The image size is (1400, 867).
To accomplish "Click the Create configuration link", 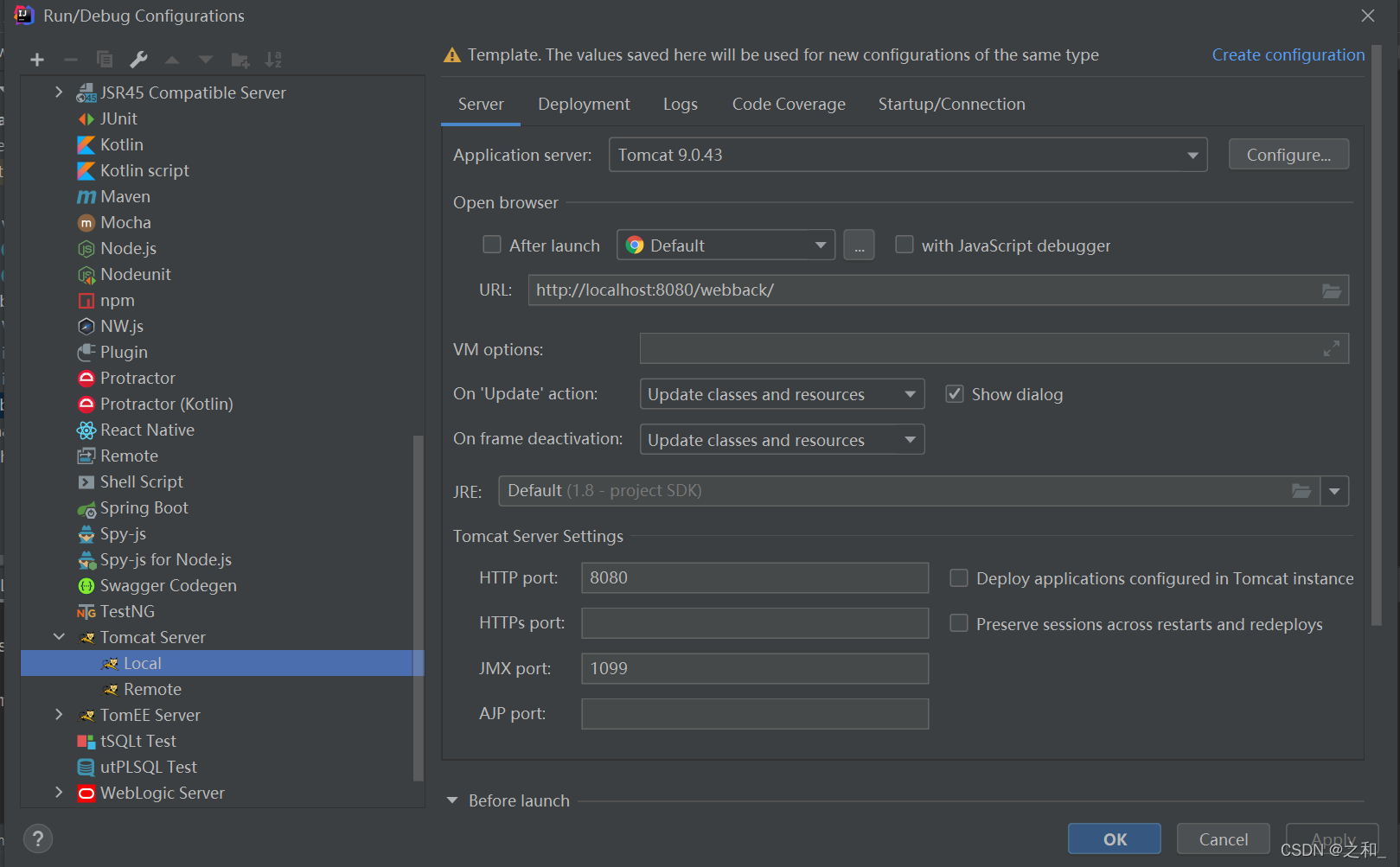I will tap(1288, 54).
